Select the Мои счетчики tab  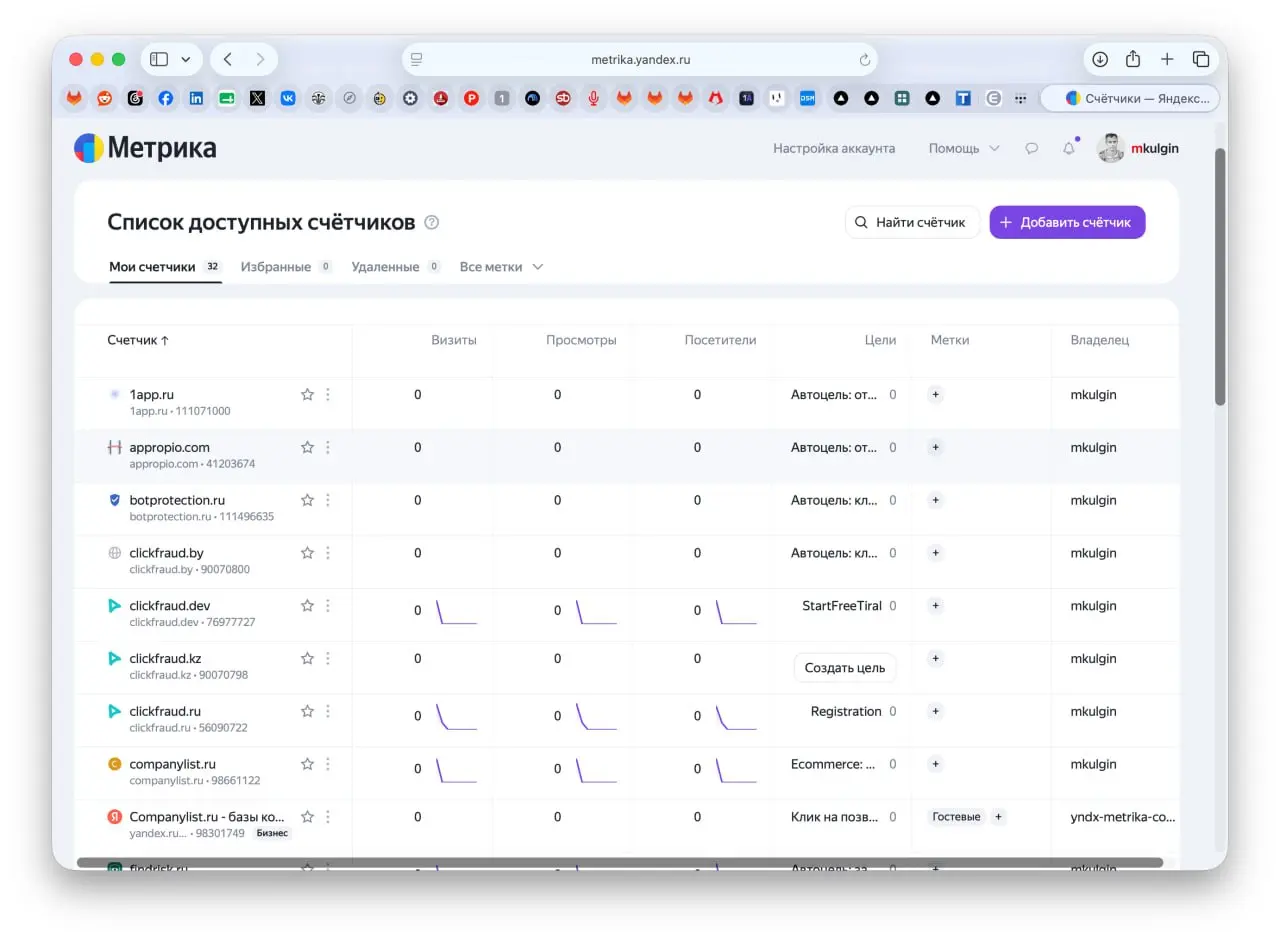pos(165,267)
